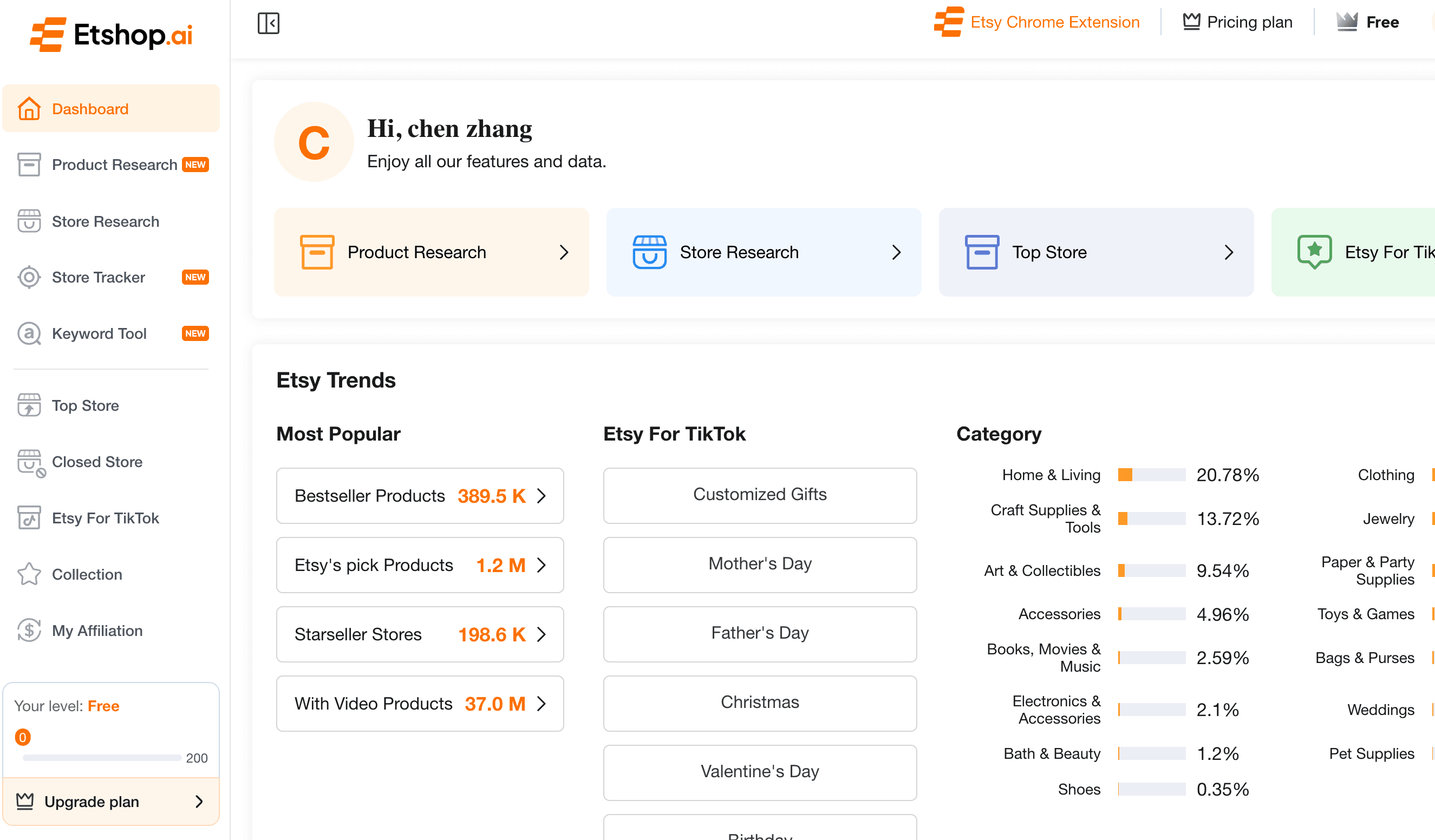Click Etsy Chrome Extension logo icon
This screenshot has width=1435, height=840.
pyautogui.click(x=949, y=22)
